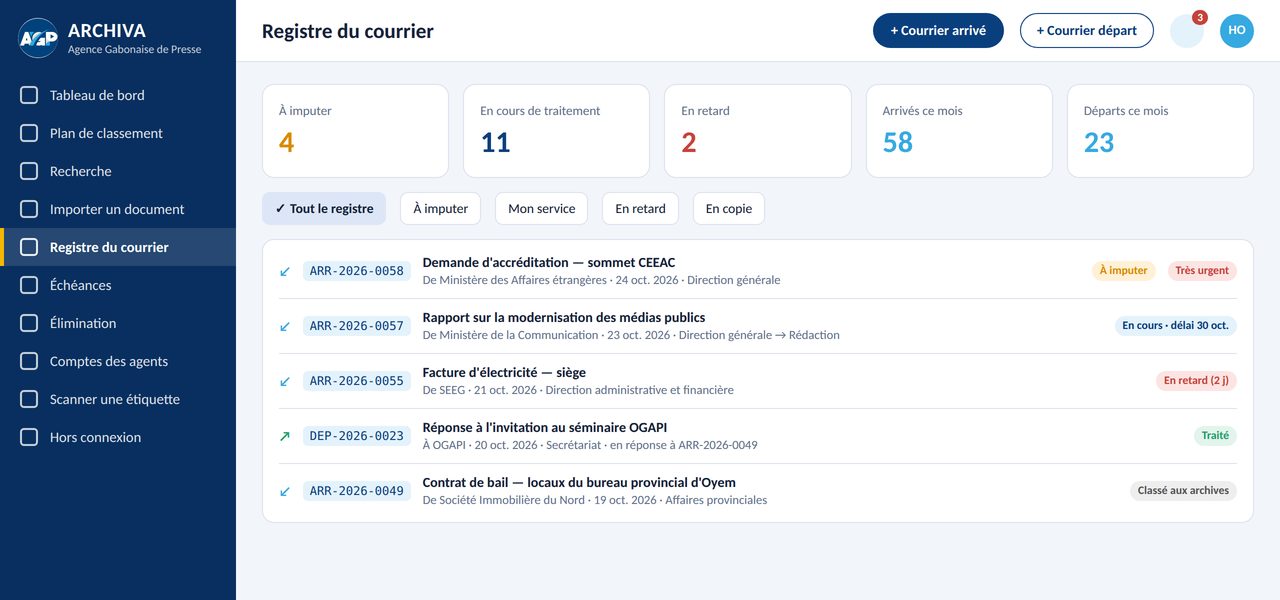The width and height of the screenshot is (1280, 600).
Task: Open Échéances in the sidebar
Action: pyautogui.click(x=118, y=285)
